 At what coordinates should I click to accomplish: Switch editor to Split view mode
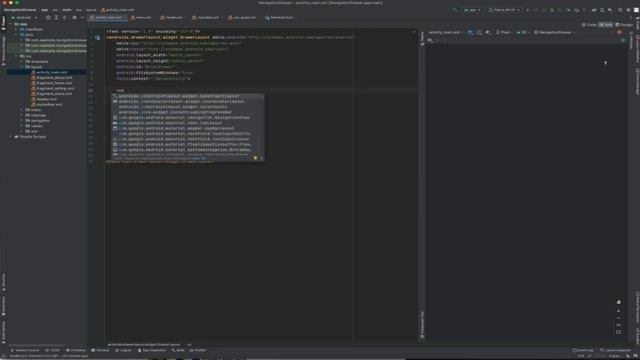pos(606,25)
